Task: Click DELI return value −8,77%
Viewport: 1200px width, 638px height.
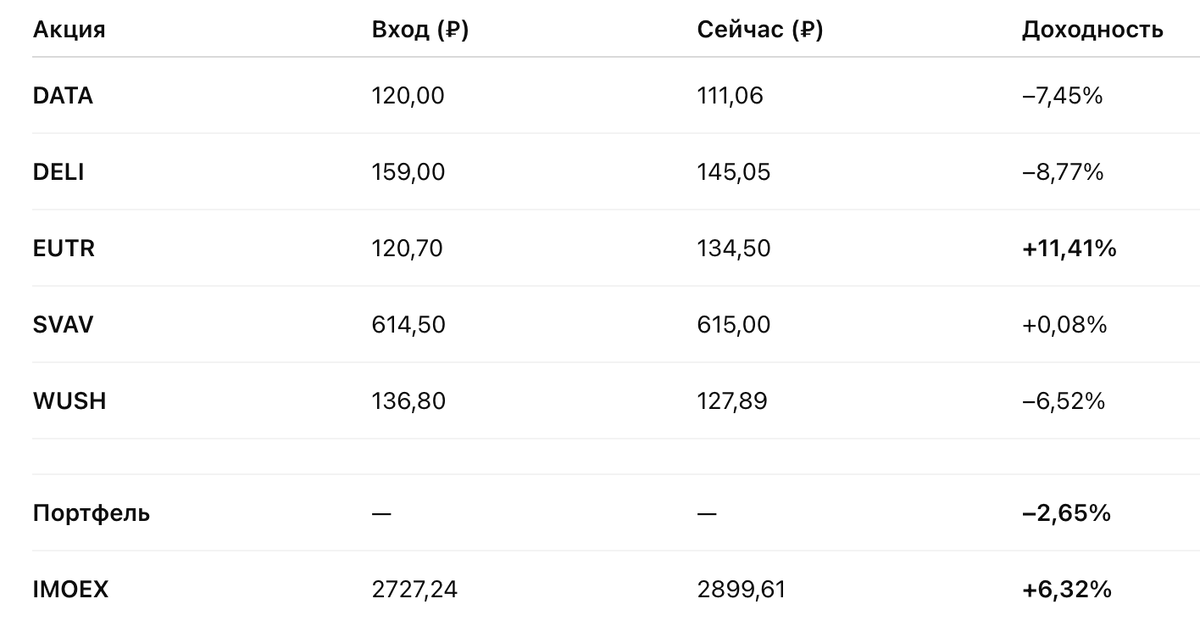Action: (x=1063, y=173)
